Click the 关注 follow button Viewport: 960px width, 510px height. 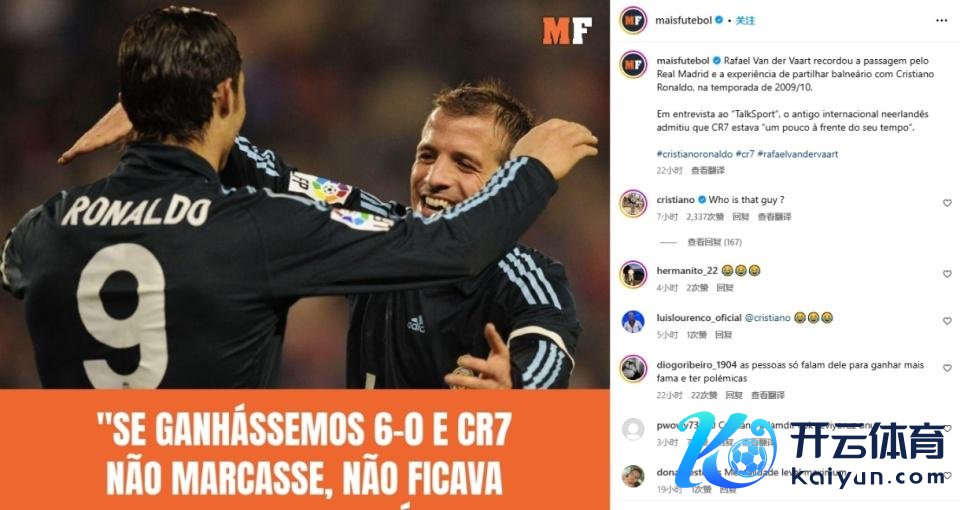click(745, 20)
